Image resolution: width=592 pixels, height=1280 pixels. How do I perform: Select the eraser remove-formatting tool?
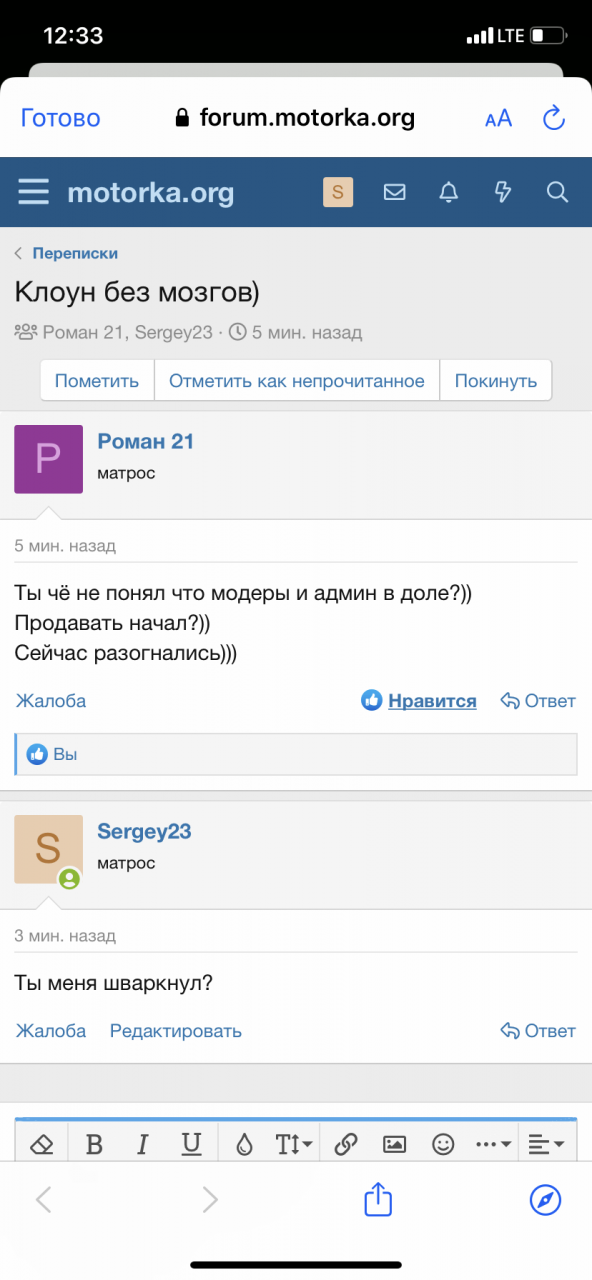(x=43, y=1144)
